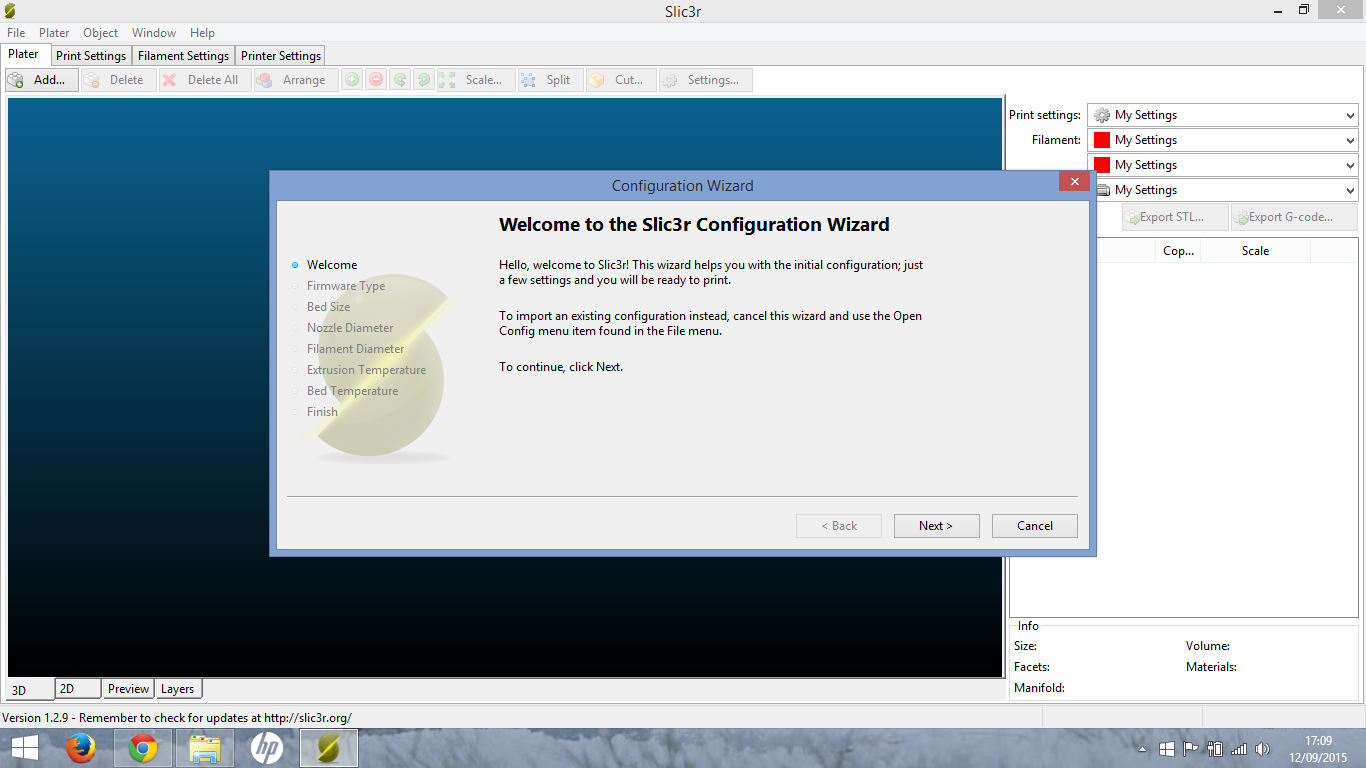This screenshot has width=1366, height=768.
Task: Click the HP icon in taskbar
Action: (x=267, y=748)
